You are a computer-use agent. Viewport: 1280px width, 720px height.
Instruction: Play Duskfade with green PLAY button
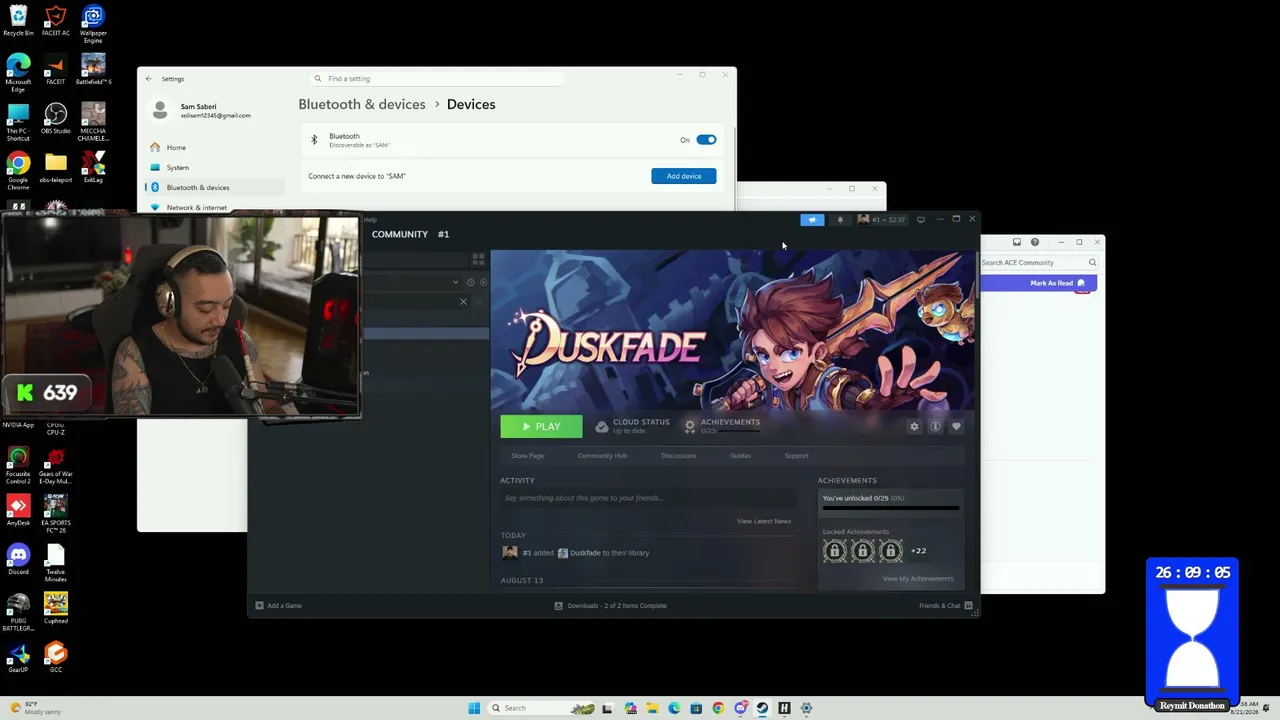[x=541, y=427]
